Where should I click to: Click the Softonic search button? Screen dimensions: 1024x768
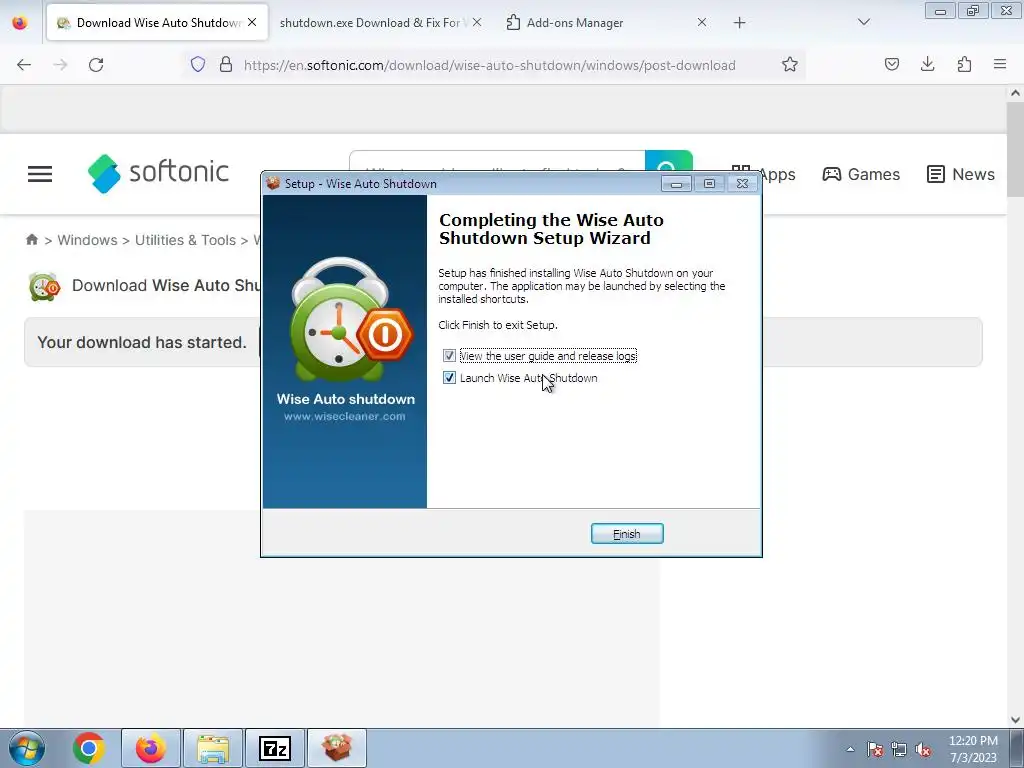[x=668, y=161]
